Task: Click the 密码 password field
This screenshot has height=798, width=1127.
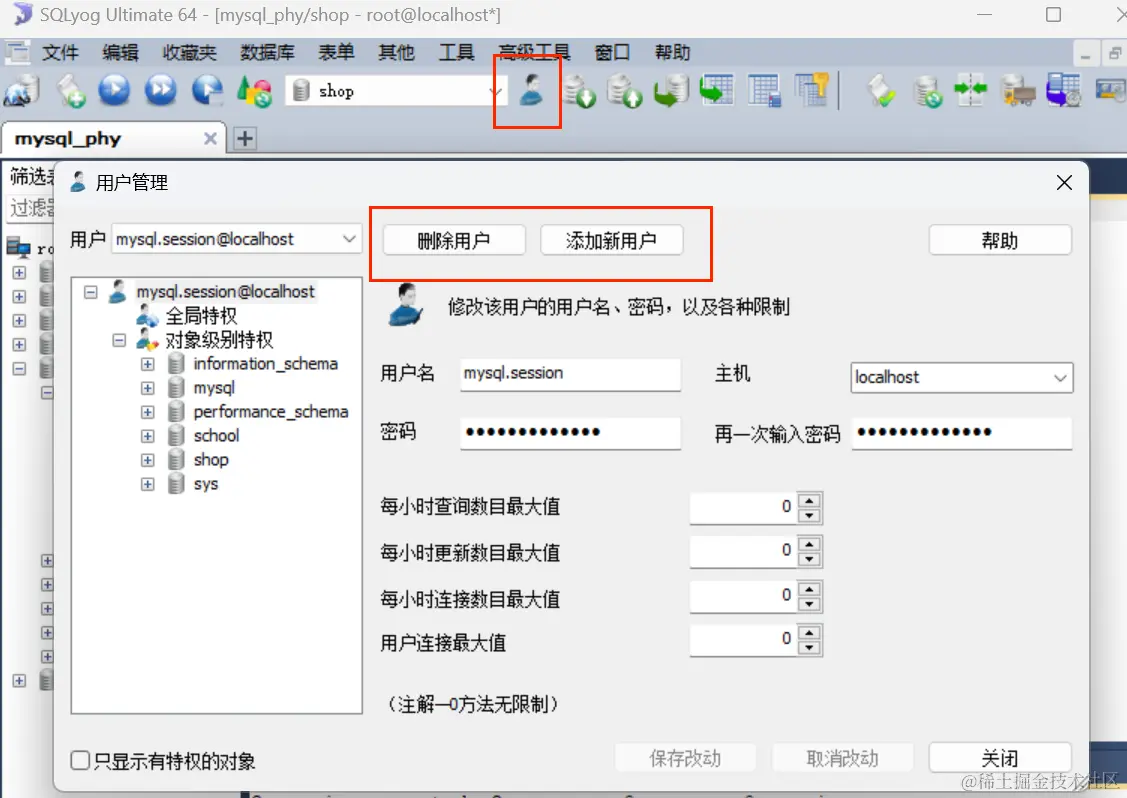Action: pos(570,432)
